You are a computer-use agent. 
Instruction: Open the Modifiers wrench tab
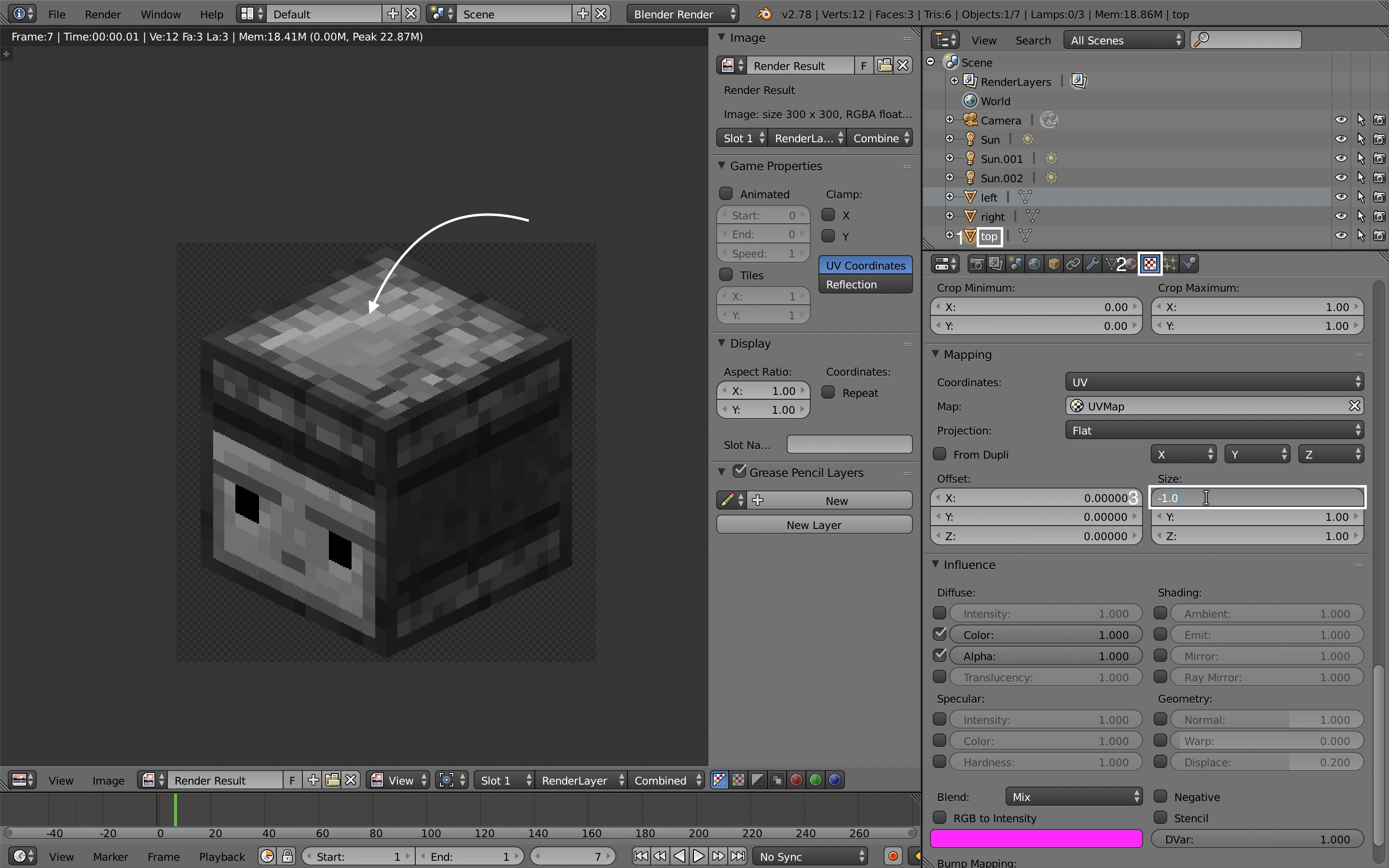click(x=1093, y=264)
